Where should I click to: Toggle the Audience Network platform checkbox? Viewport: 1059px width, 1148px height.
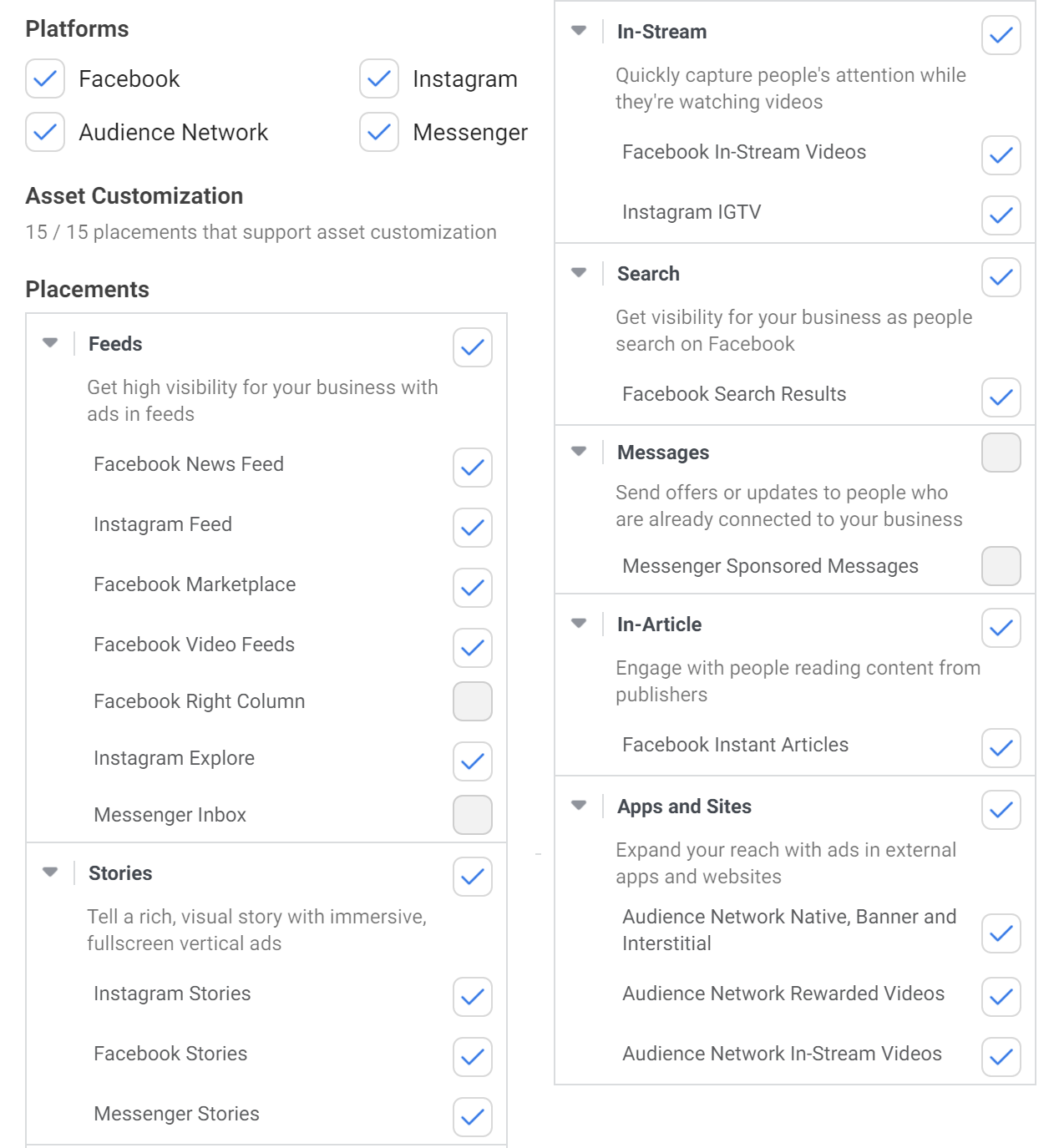coord(45,132)
